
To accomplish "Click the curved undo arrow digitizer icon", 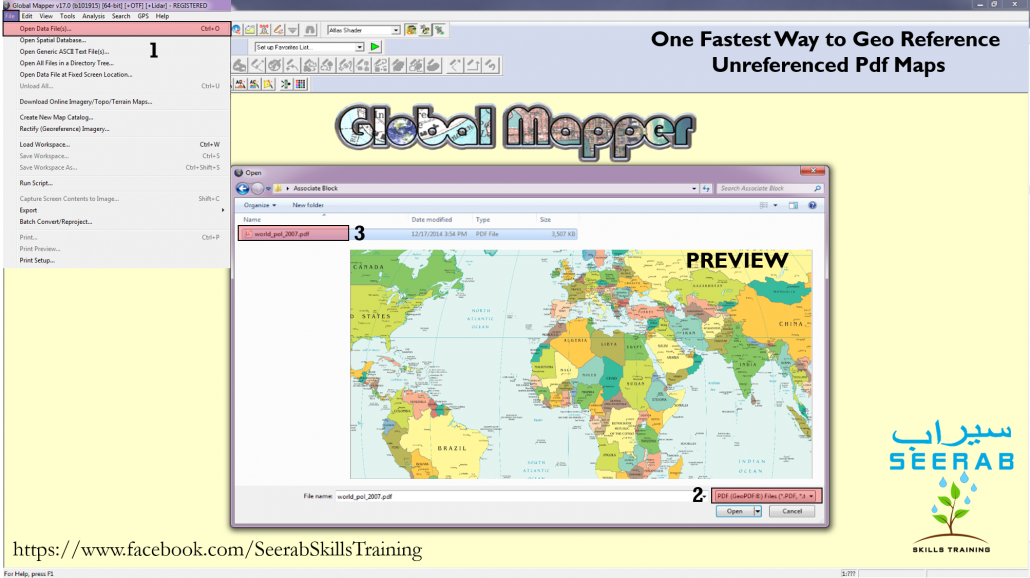I will 490,65.
